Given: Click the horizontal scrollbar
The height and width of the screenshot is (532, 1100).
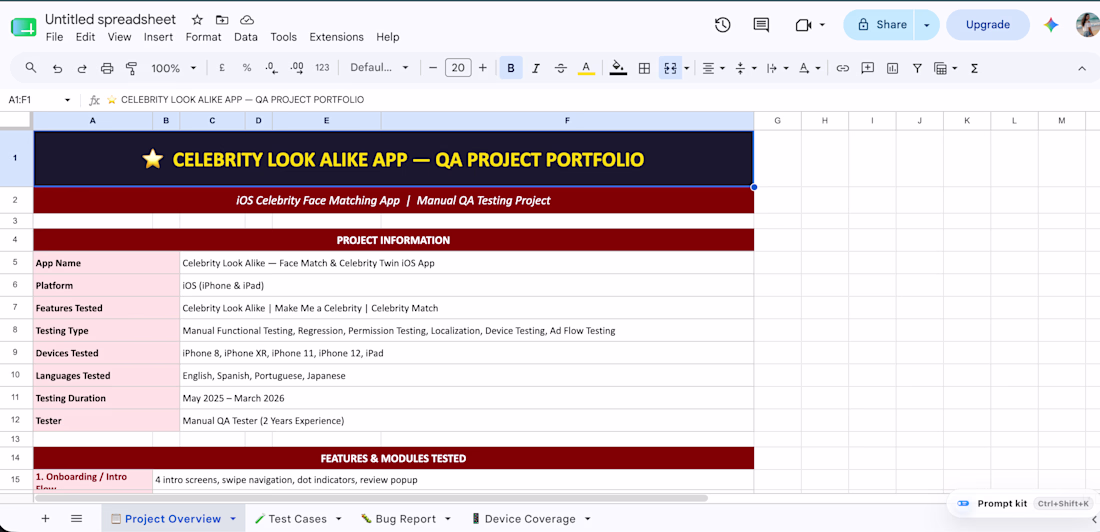Looking at the screenshot, I should [x=371, y=498].
